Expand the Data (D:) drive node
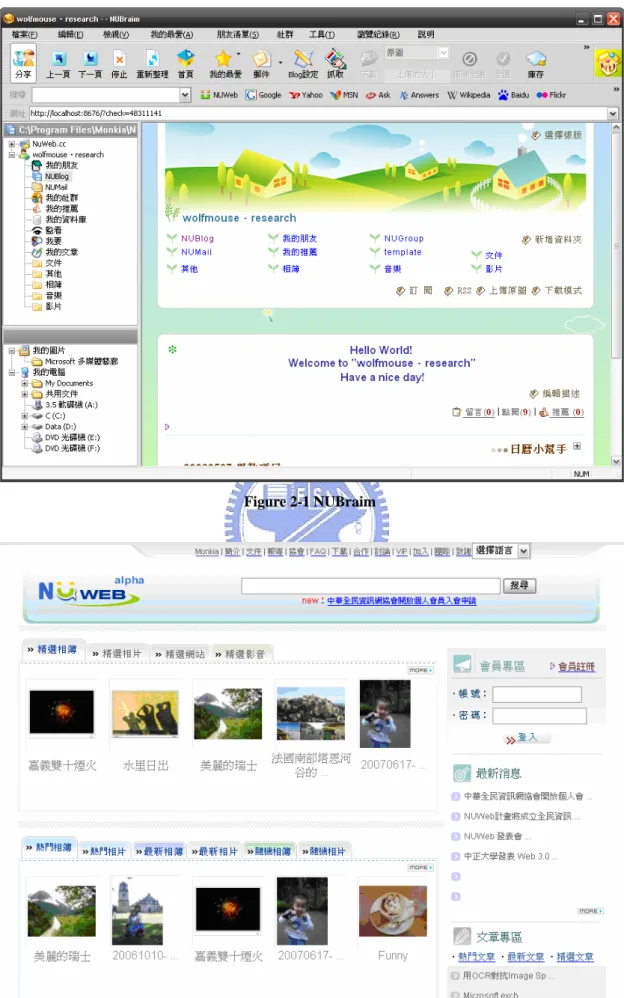 24,426
